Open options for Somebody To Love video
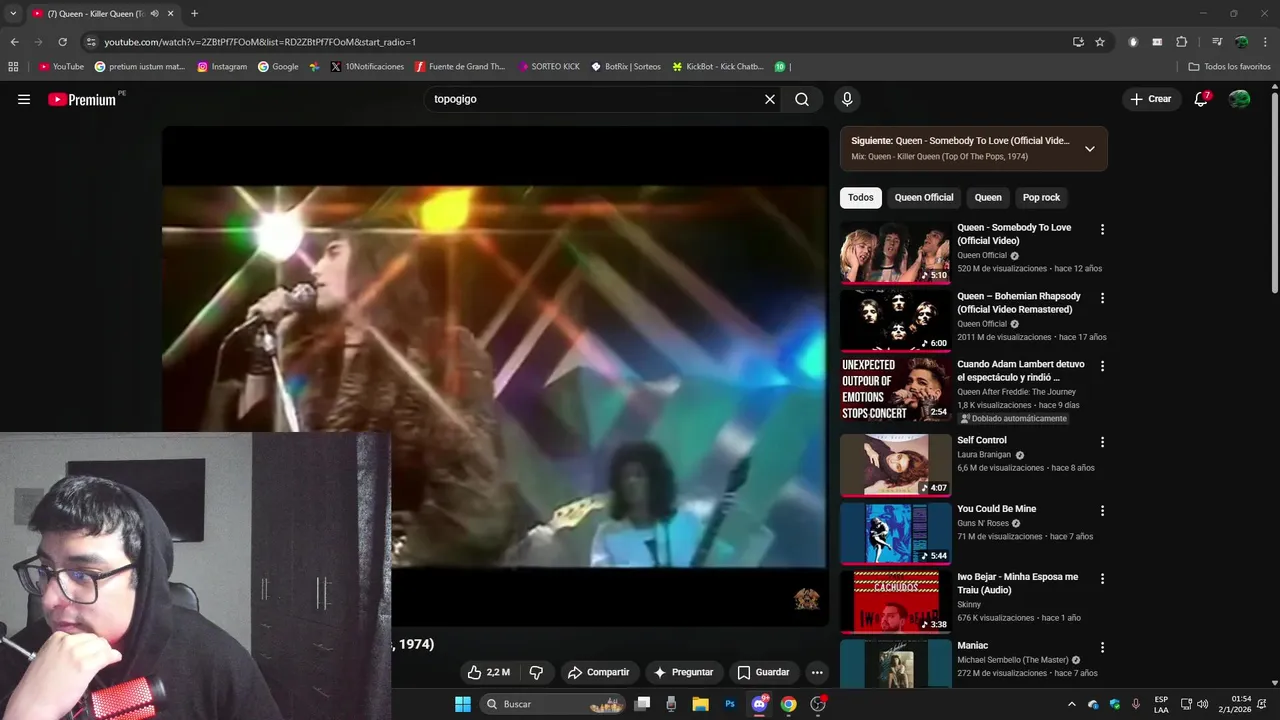Screen dimensions: 1280x720 pos(1102,230)
